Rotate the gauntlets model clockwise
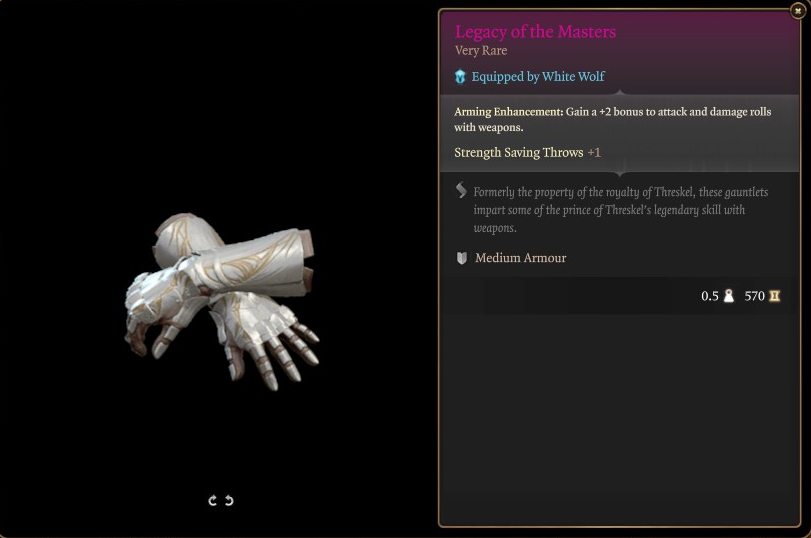 coord(212,500)
